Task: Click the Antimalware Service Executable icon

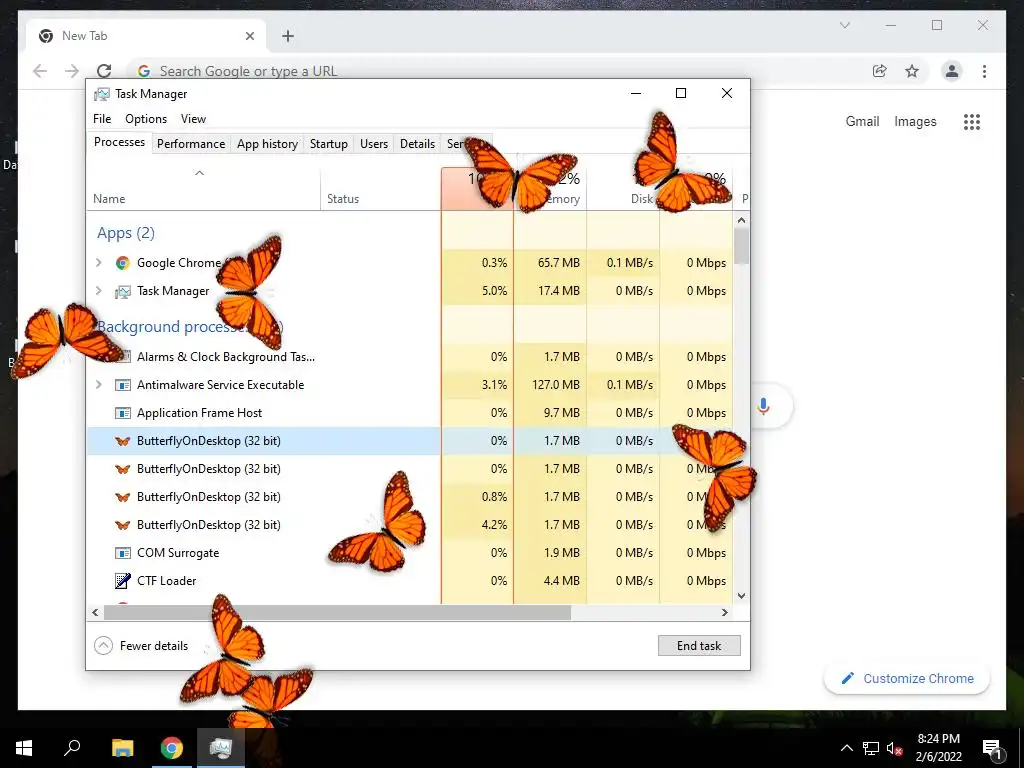Action: point(122,385)
